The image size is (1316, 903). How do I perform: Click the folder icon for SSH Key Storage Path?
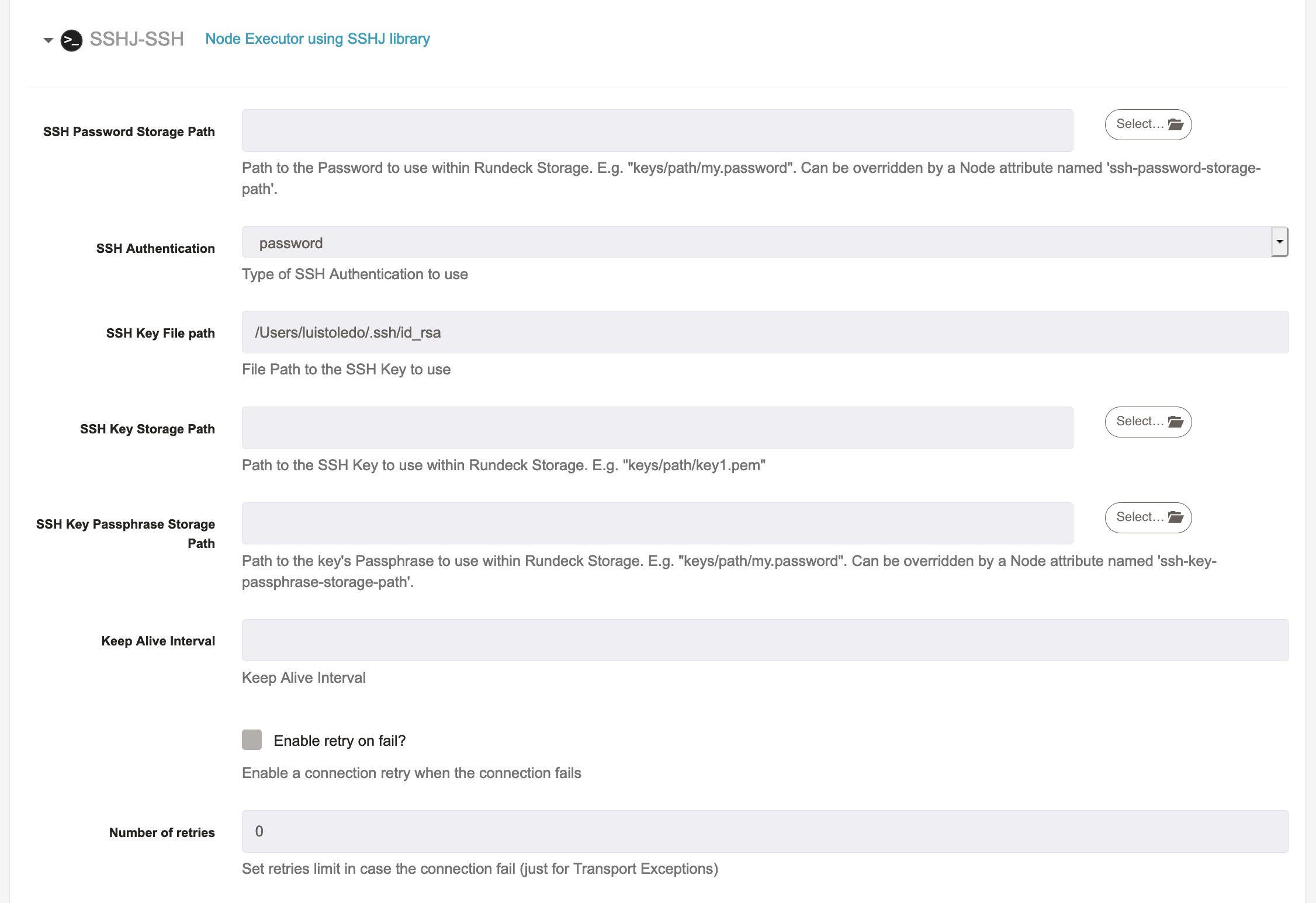1175,422
